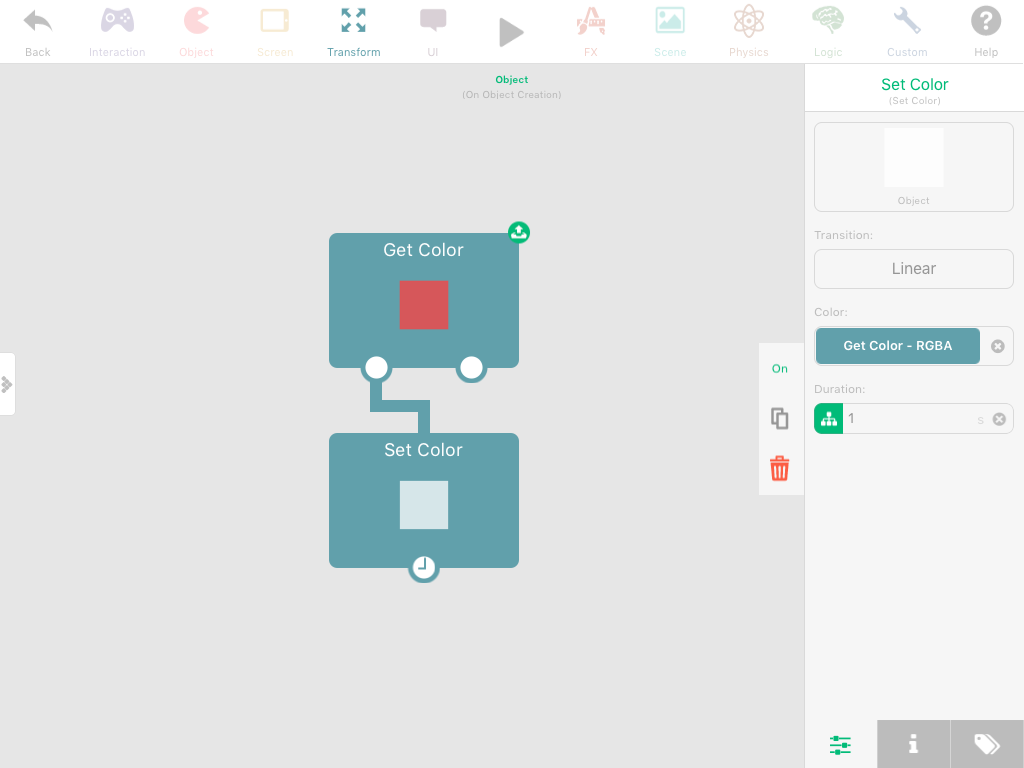Duplicate the selected behavior with copy icon
The height and width of the screenshot is (768, 1024).
tap(780, 418)
